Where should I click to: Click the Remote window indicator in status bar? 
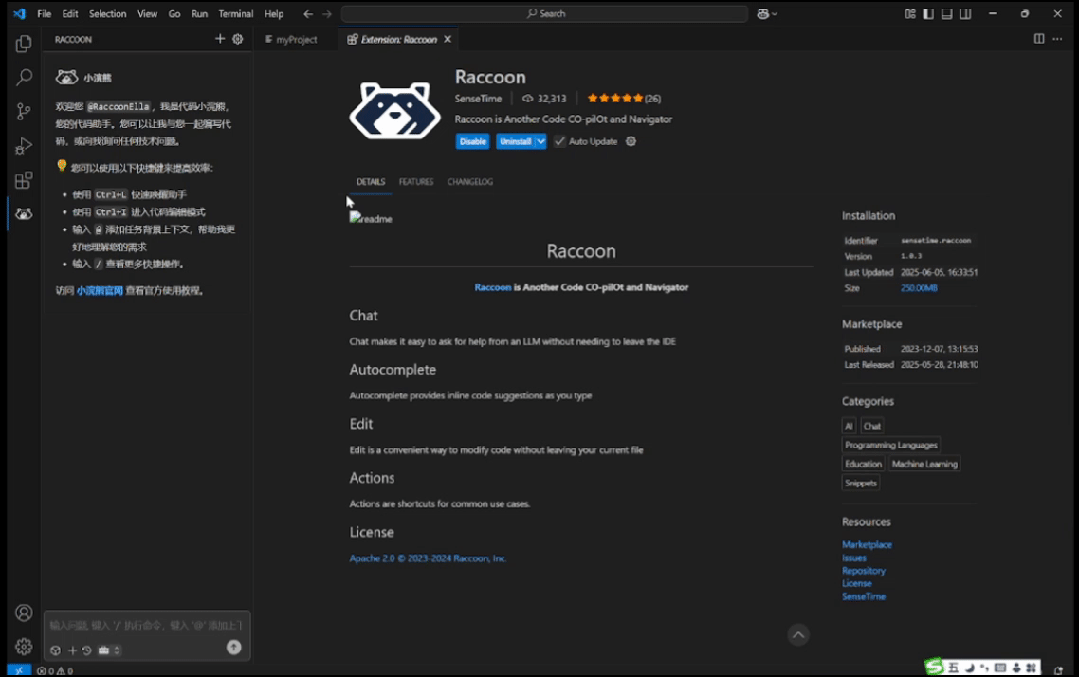tap(19, 670)
